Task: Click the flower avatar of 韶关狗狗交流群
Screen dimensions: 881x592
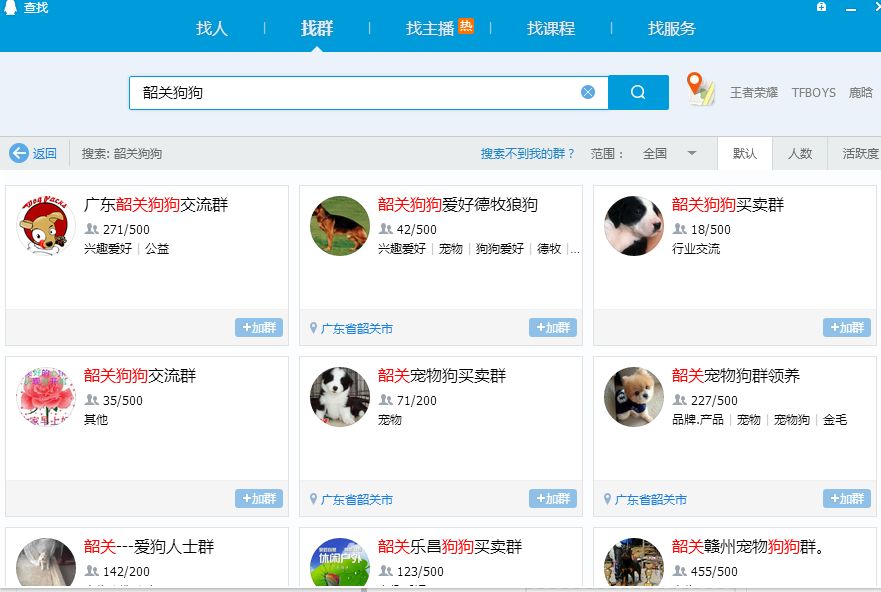Action: [45, 398]
